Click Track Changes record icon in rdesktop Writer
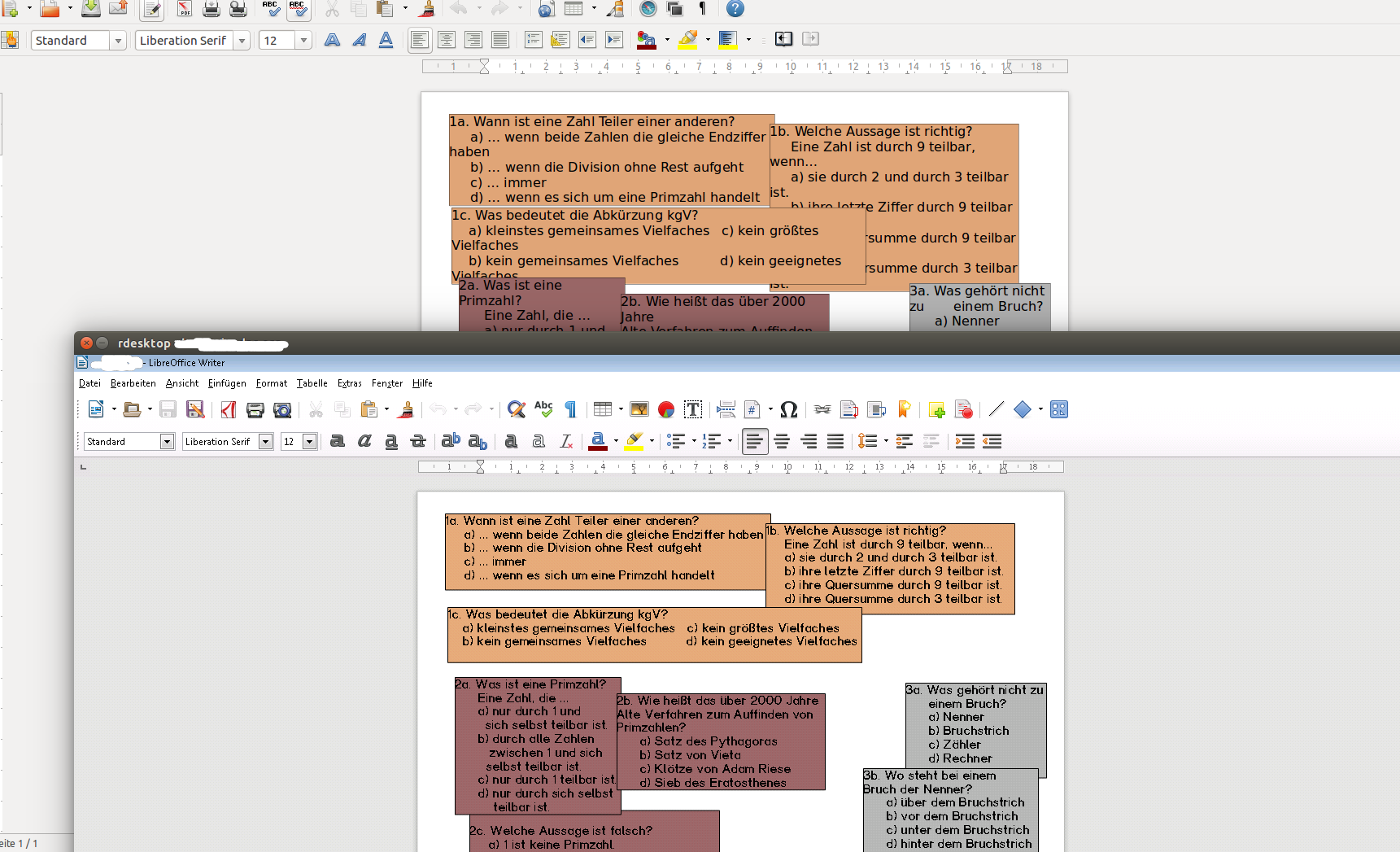The height and width of the screenshot is (852, 1400). 964,409
